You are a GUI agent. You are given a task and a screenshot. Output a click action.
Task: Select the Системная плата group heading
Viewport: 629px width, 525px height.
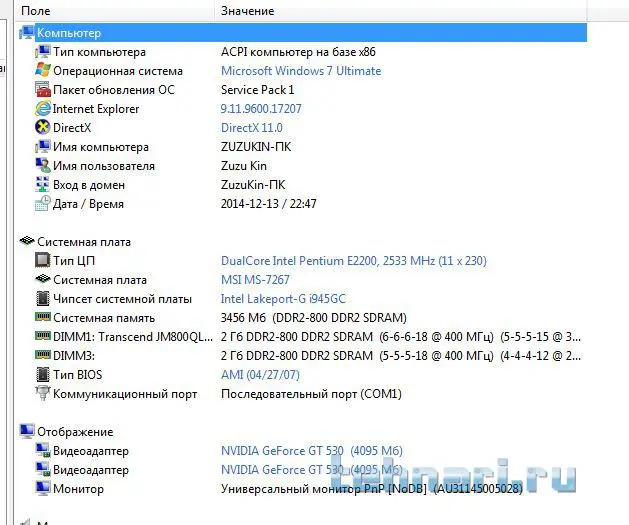(84, 242)
